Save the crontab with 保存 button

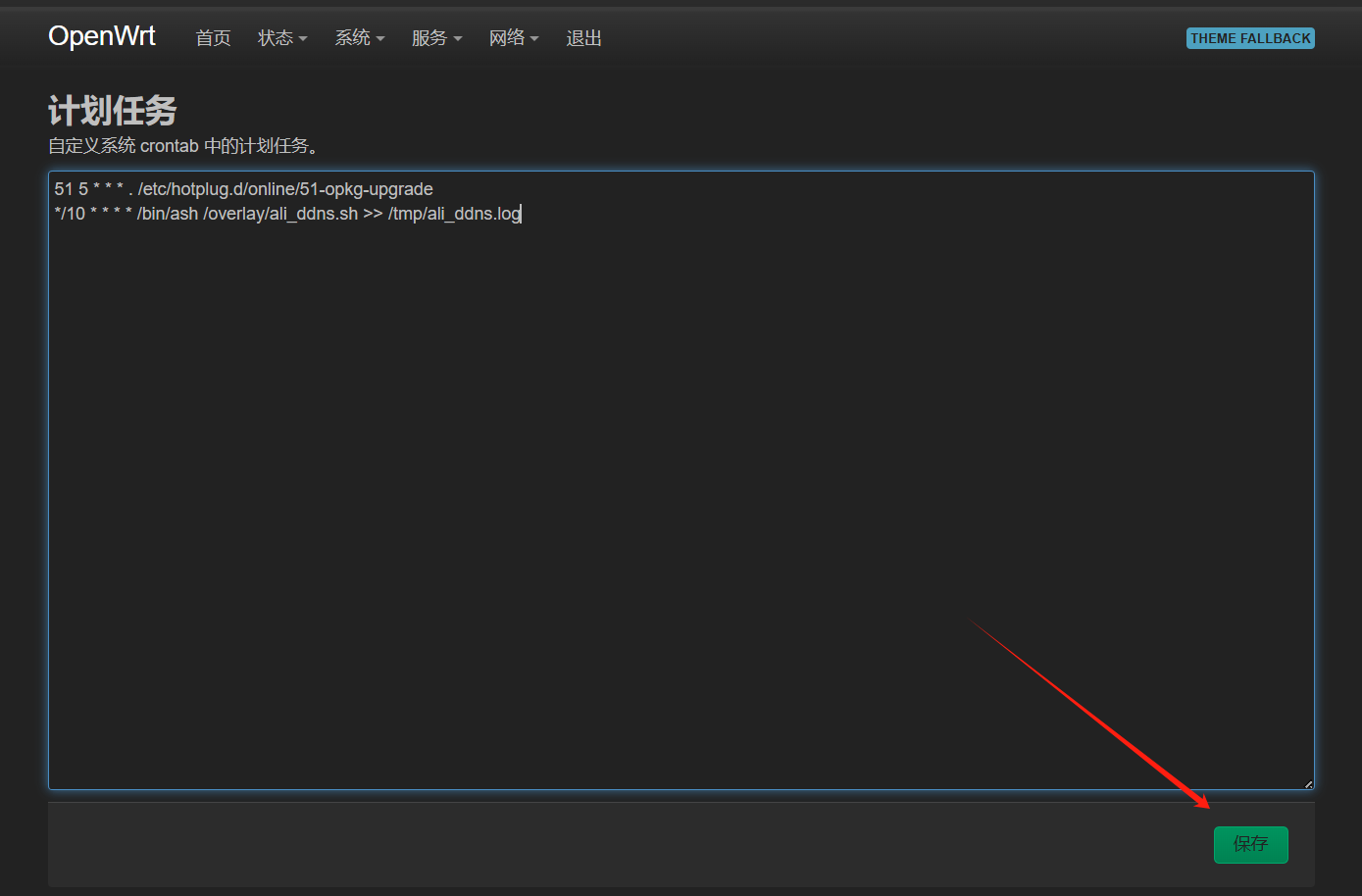[1250, 844]
